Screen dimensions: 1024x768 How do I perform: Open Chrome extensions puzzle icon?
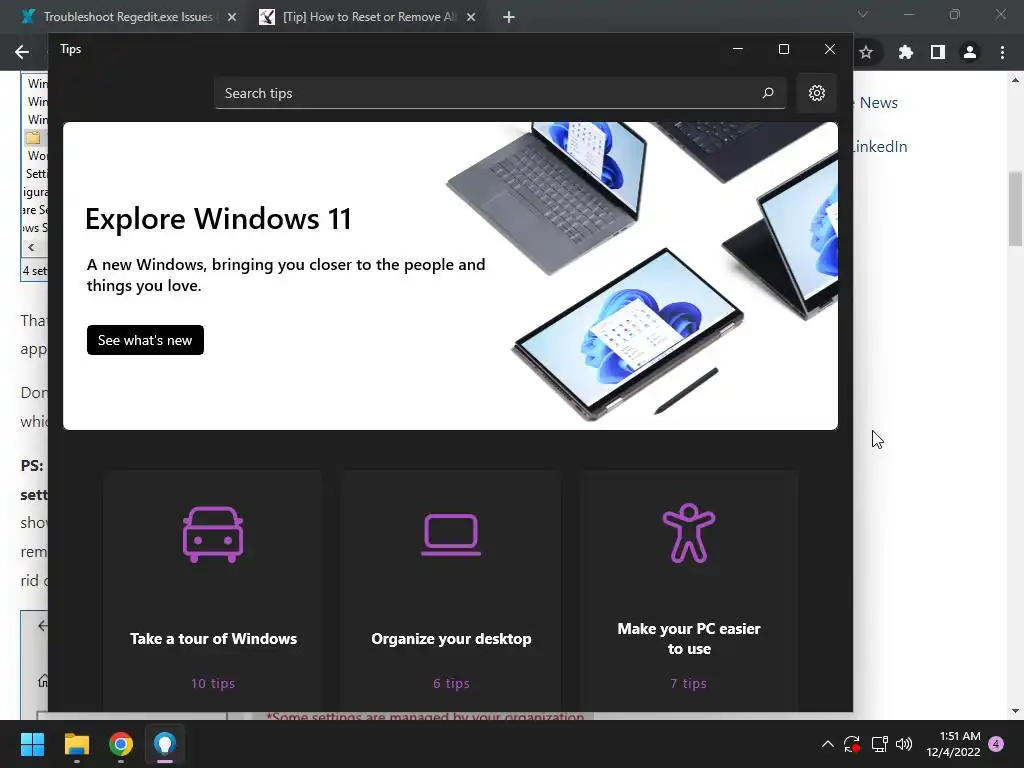click(x=905, y=52)
